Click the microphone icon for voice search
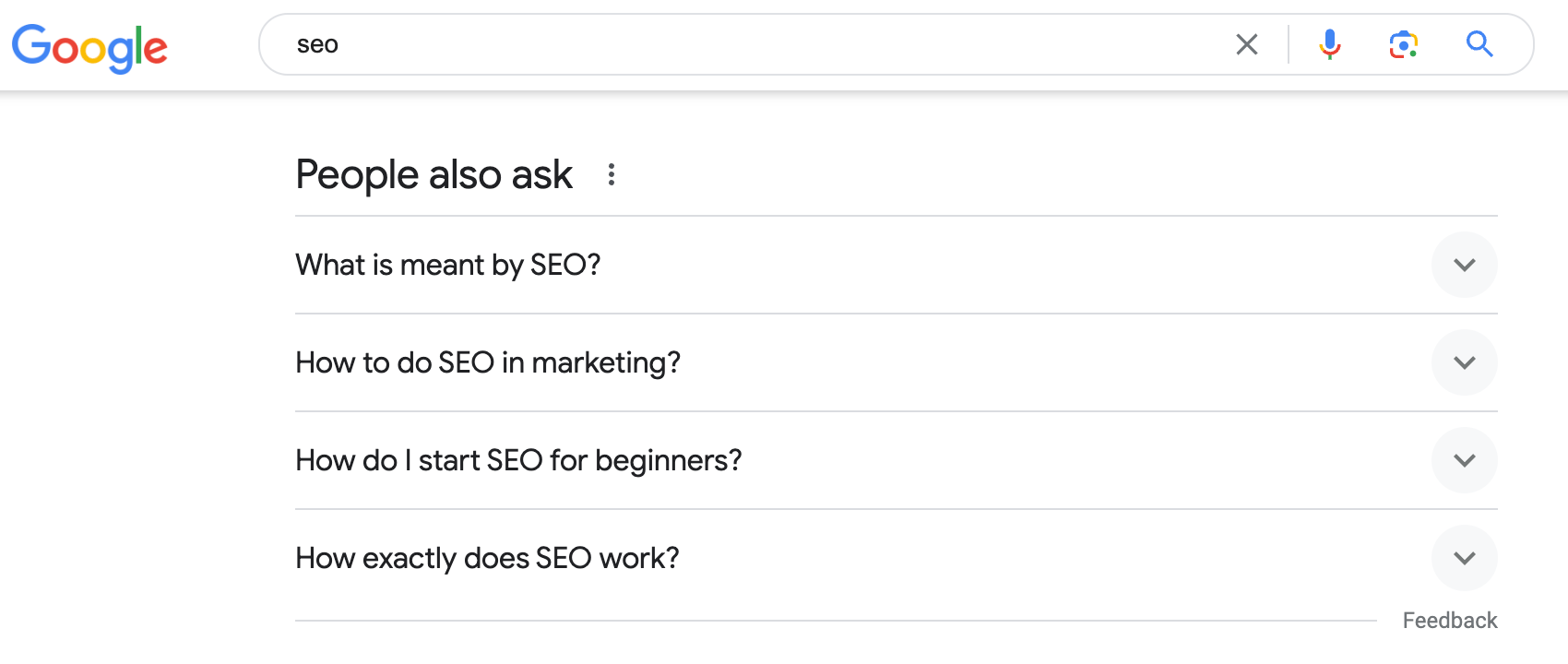 (1330, 43)
